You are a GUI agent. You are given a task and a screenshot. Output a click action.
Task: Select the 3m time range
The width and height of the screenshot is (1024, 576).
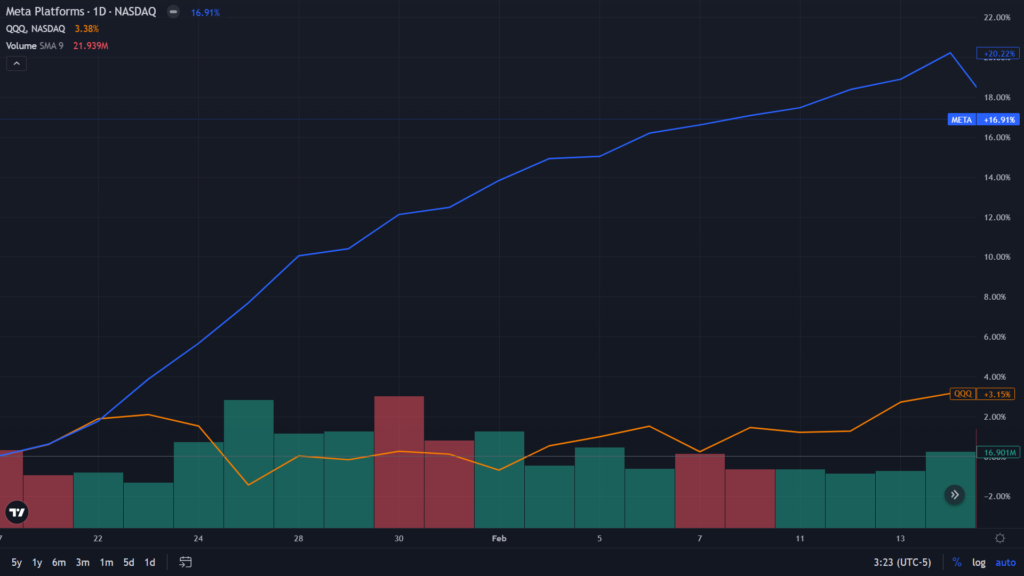[x=82, y=562]
